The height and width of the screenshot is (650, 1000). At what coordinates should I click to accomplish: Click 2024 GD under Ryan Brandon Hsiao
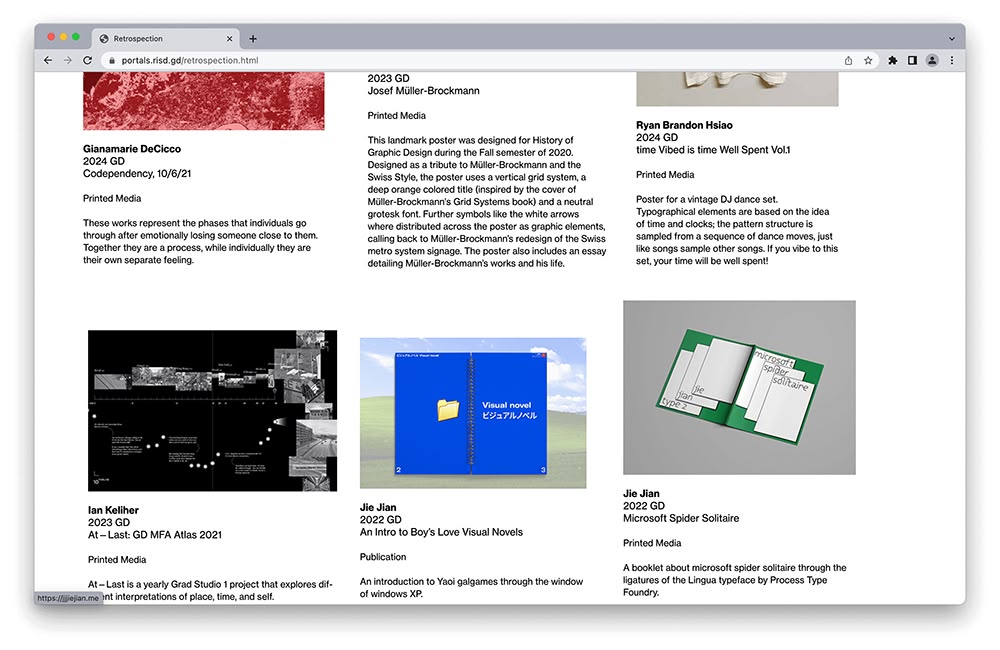[x=657, y=138]
